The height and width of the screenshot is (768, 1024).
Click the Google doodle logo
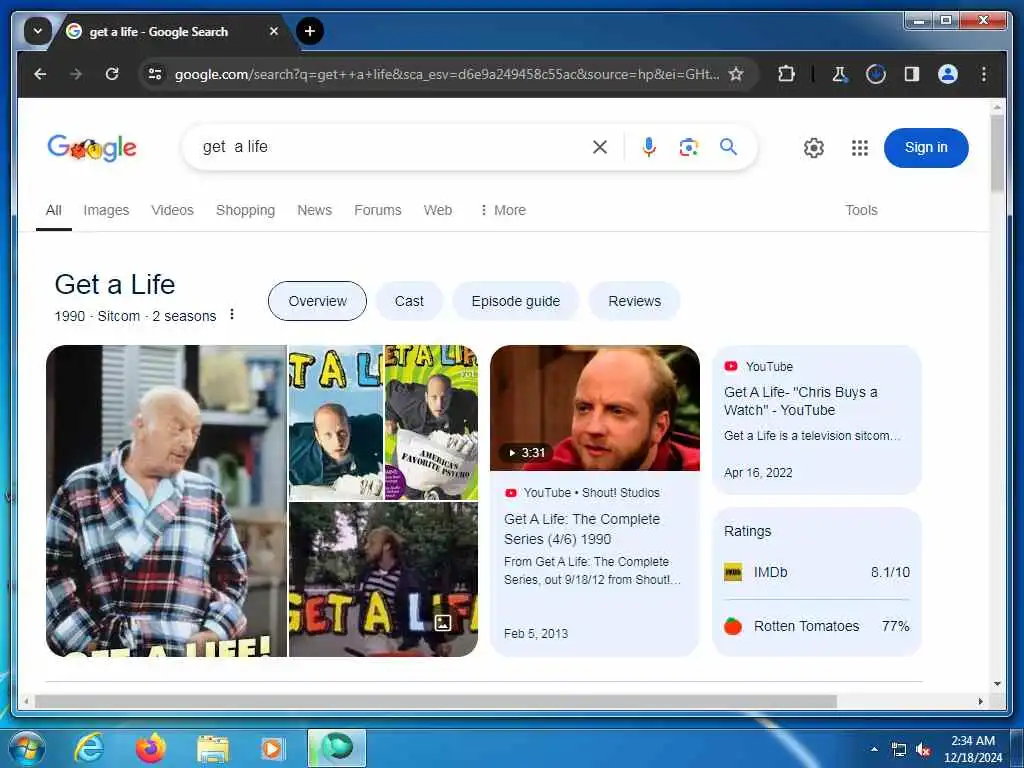pos(92,148)
